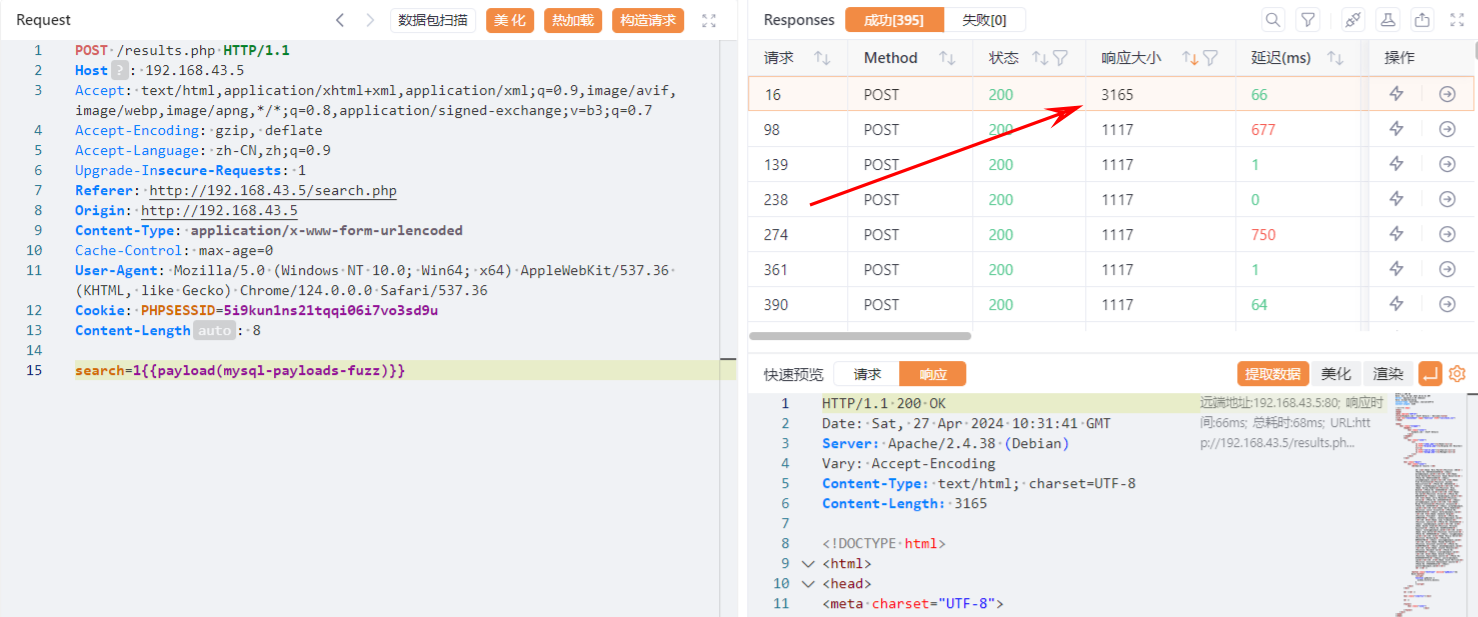Click the export share icon in Responses
Screen dimensions: 1478x617
click(x=1422, y=20)
